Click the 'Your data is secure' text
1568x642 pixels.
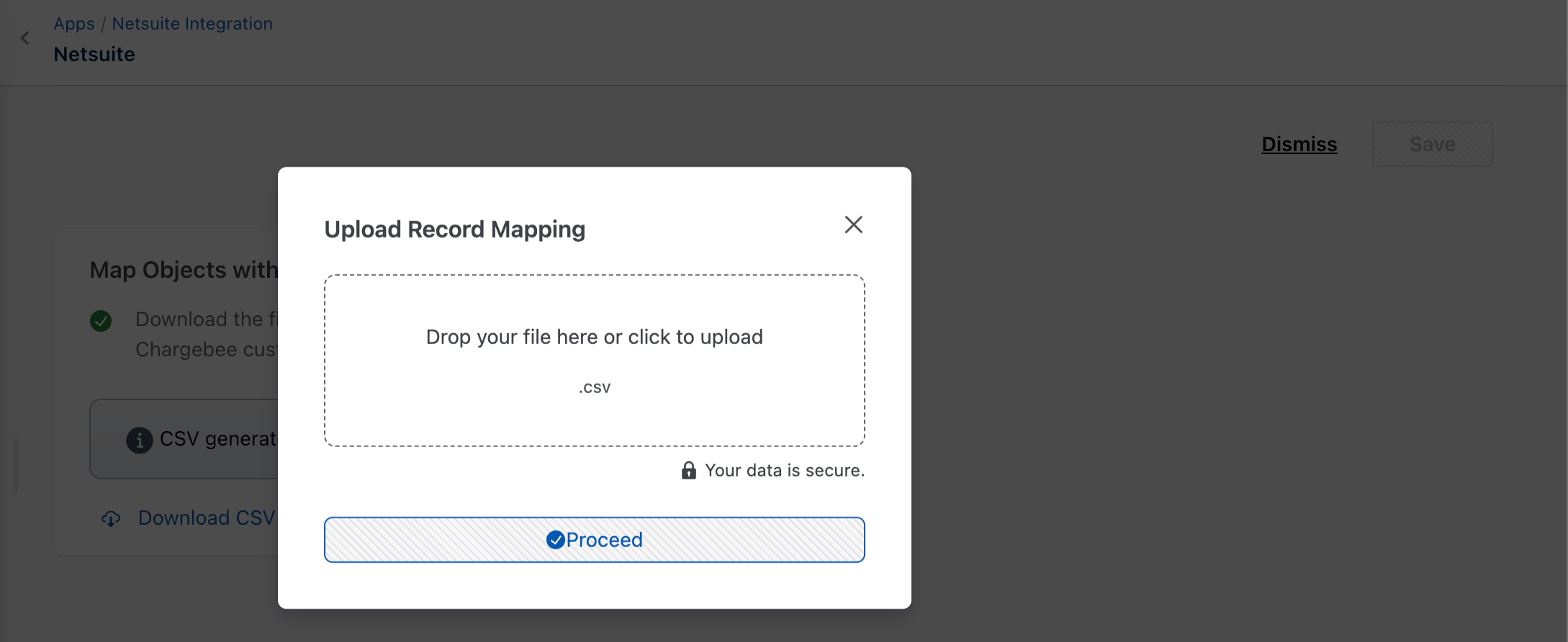click(x=784, y=471)
